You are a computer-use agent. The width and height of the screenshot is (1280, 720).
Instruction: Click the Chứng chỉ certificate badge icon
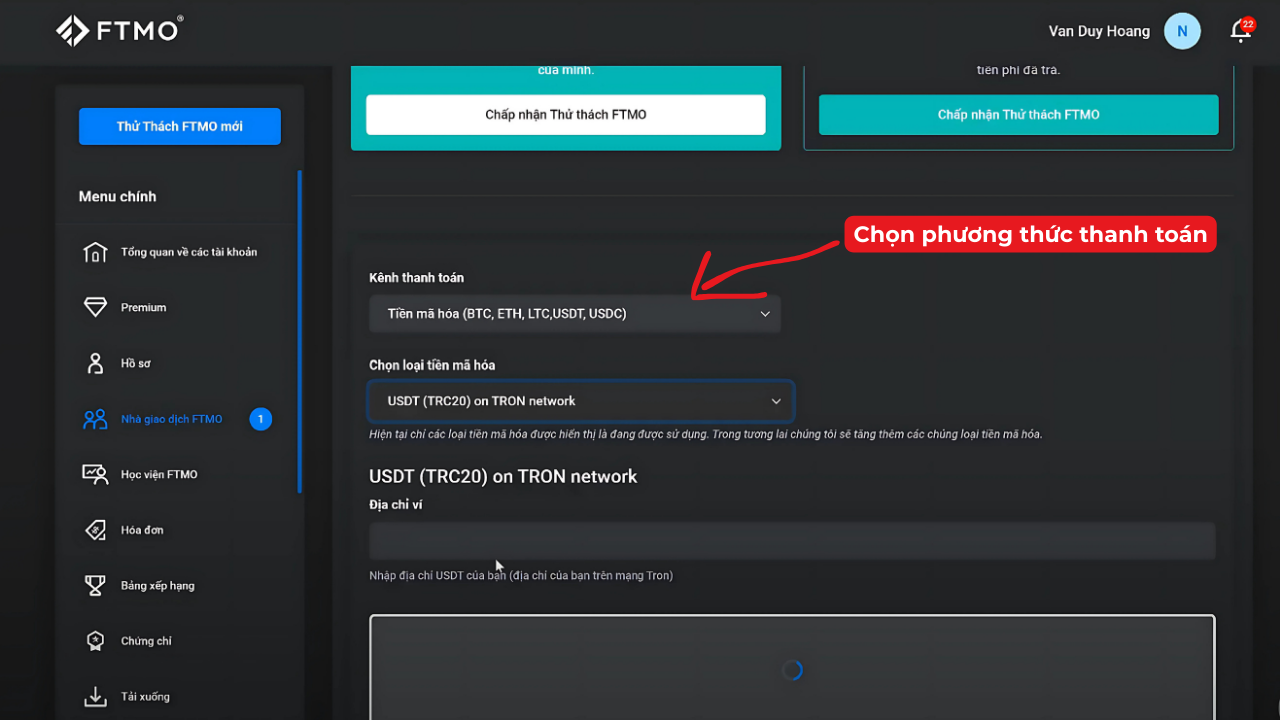95,641
